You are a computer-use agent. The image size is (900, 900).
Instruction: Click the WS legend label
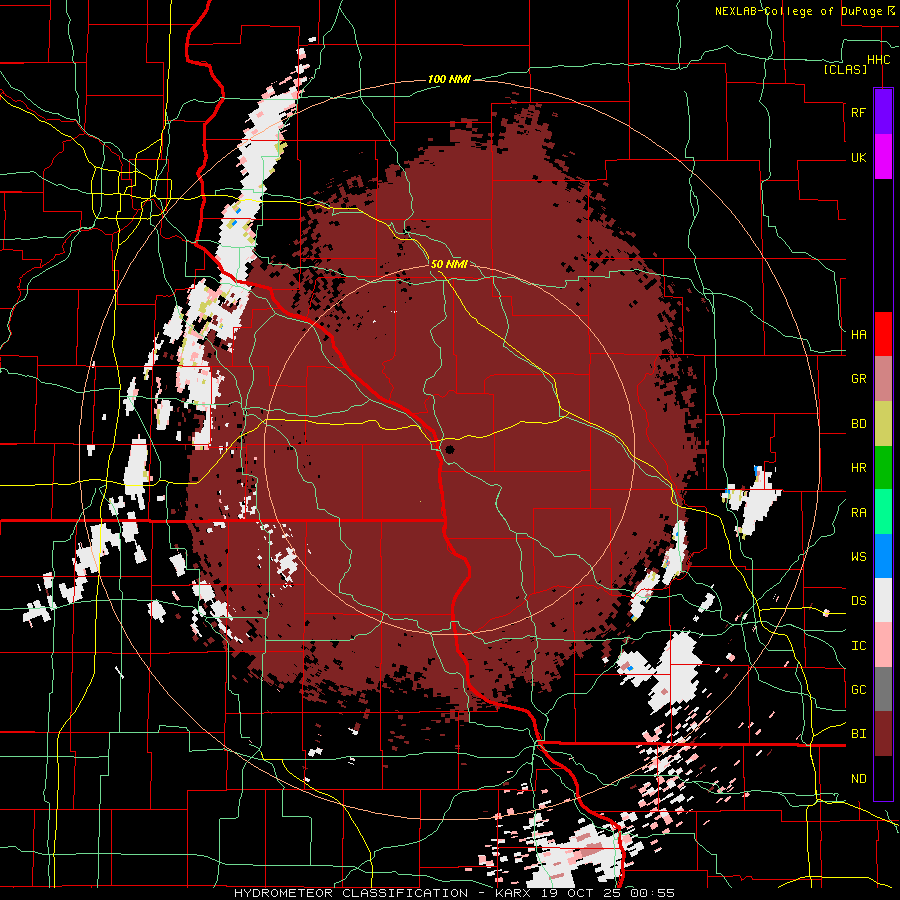point(858,557)
